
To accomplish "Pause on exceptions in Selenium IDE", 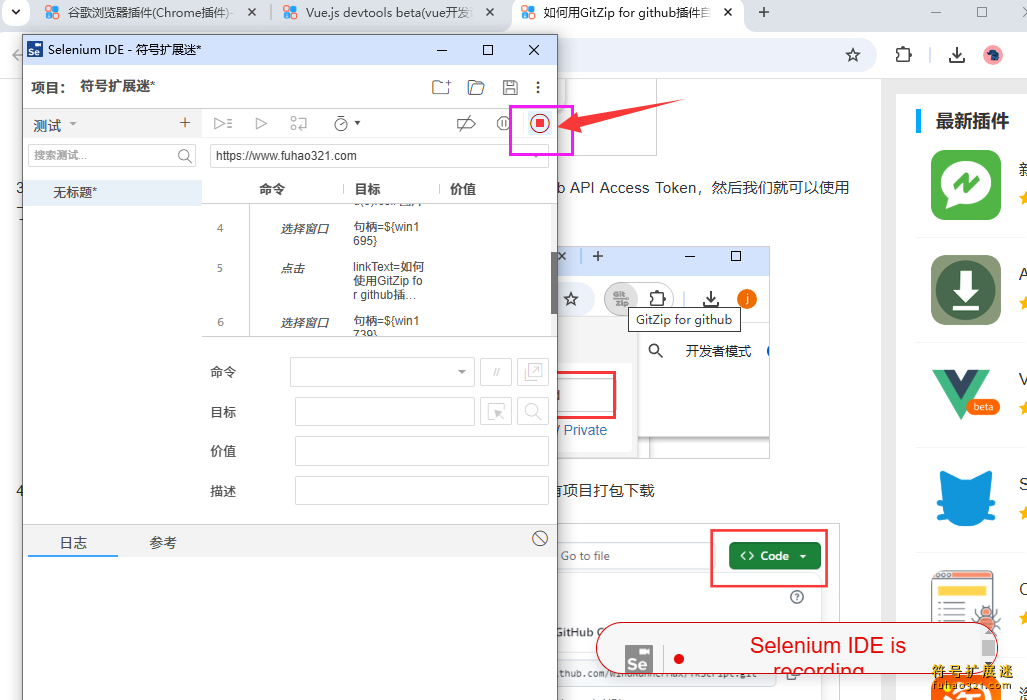I will [x=503, y=123].
